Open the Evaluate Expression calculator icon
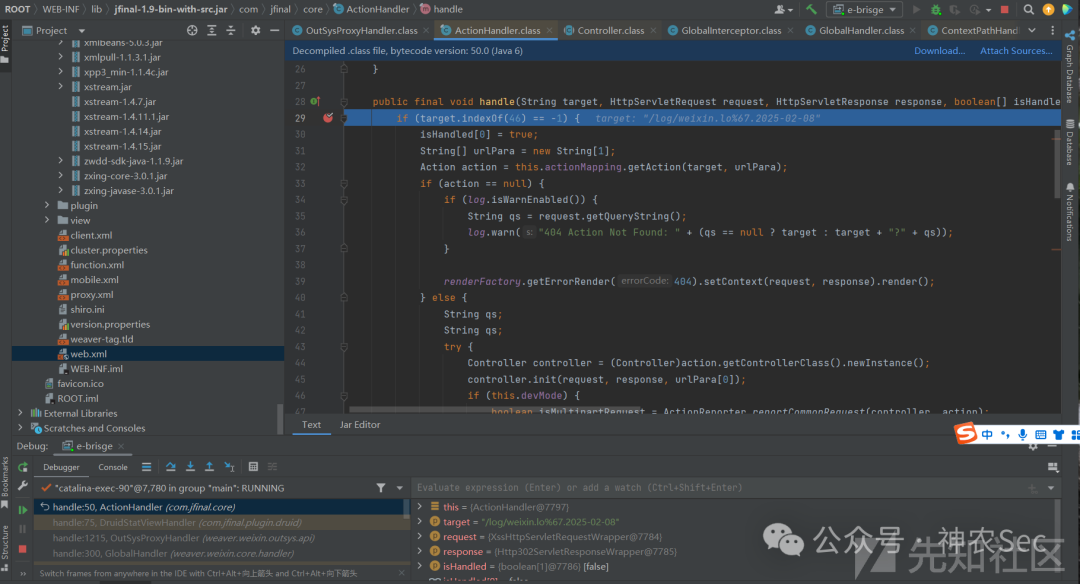Viewport: 1080px width, 584px height. 253,467
